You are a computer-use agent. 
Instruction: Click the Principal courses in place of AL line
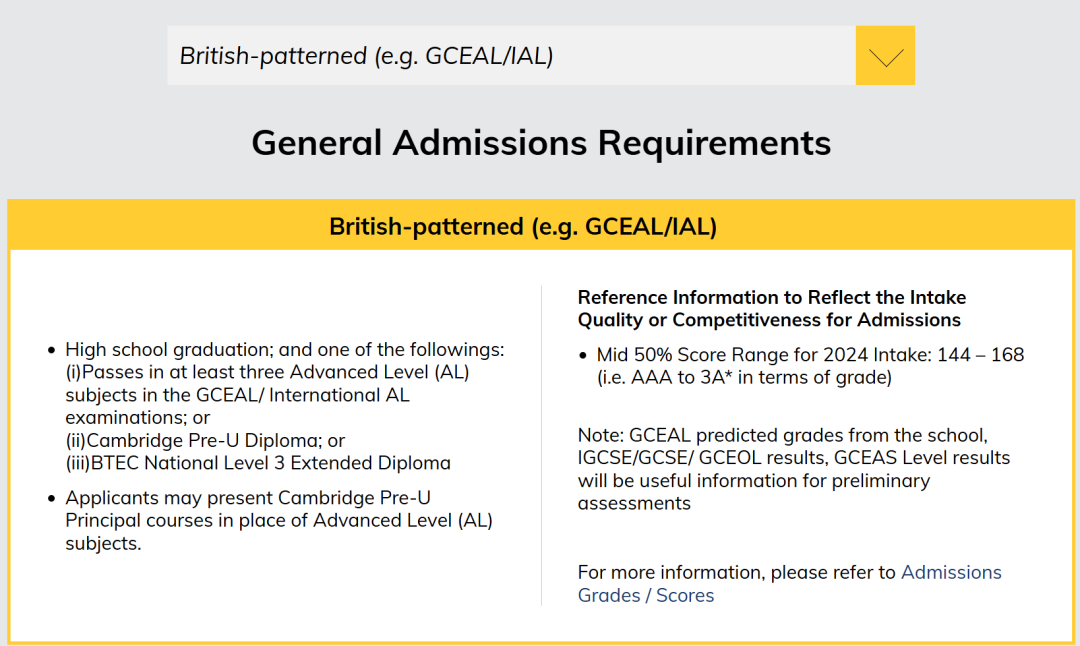click(279, 520)
